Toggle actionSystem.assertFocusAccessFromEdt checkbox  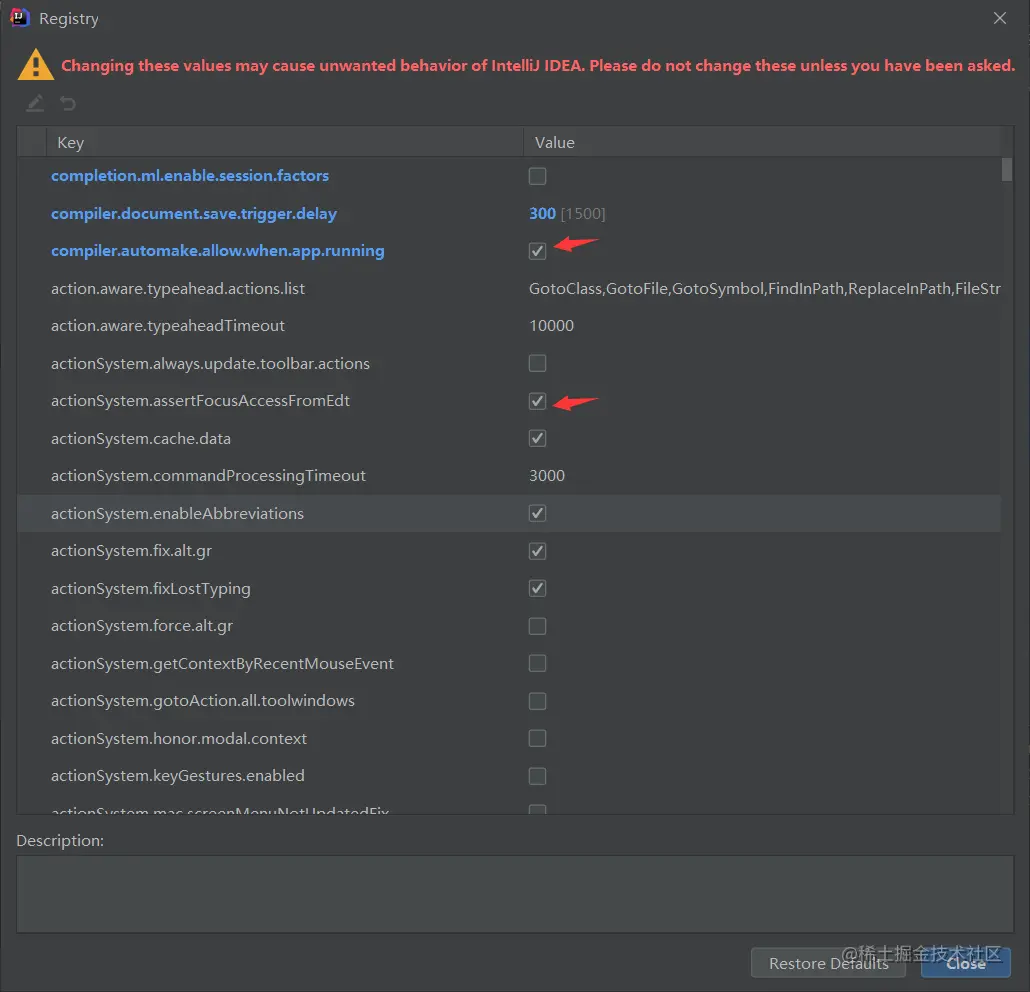[537, 401]
